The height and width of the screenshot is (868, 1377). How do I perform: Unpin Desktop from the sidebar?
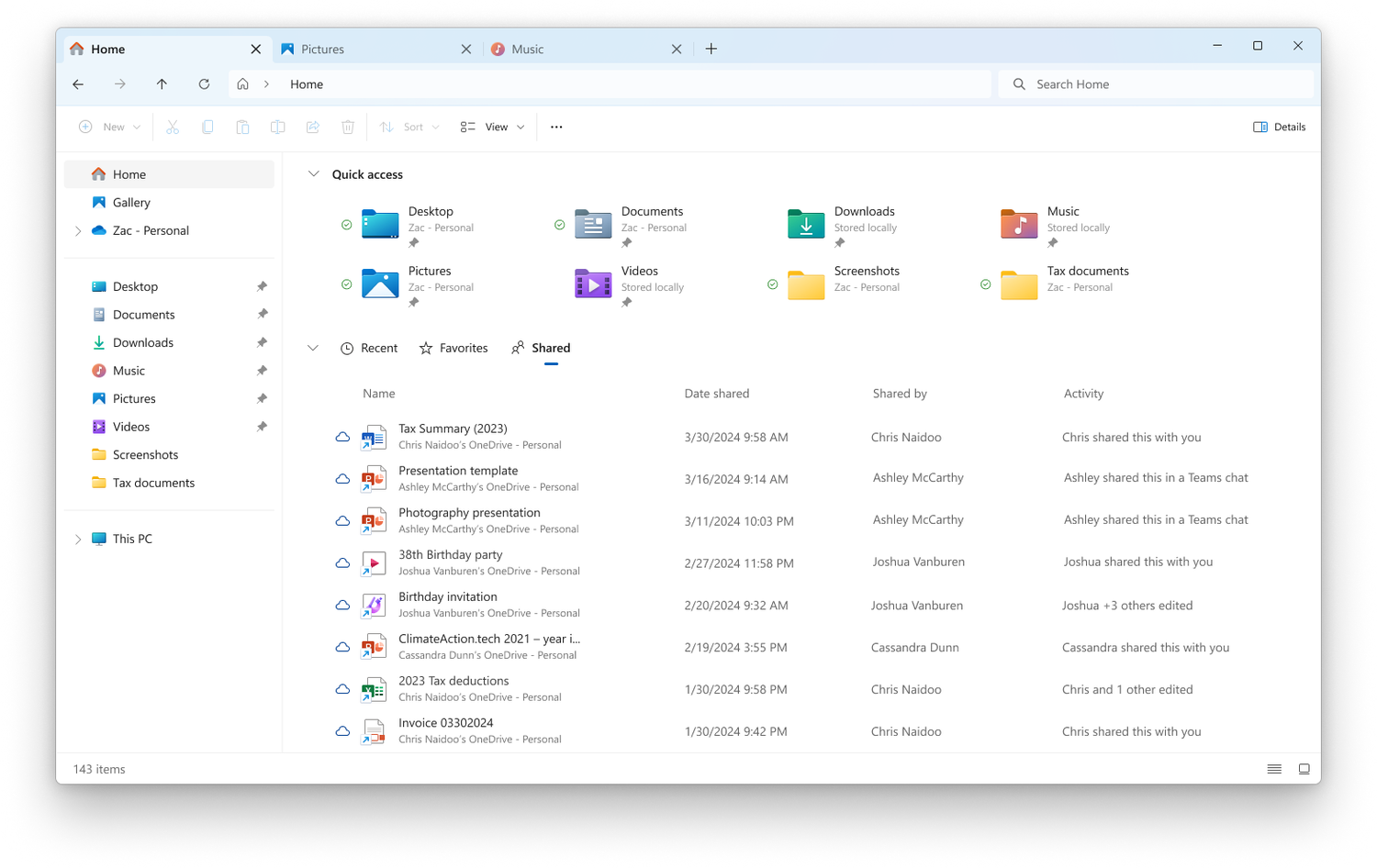pyautogui.click(x=262, y=286)
